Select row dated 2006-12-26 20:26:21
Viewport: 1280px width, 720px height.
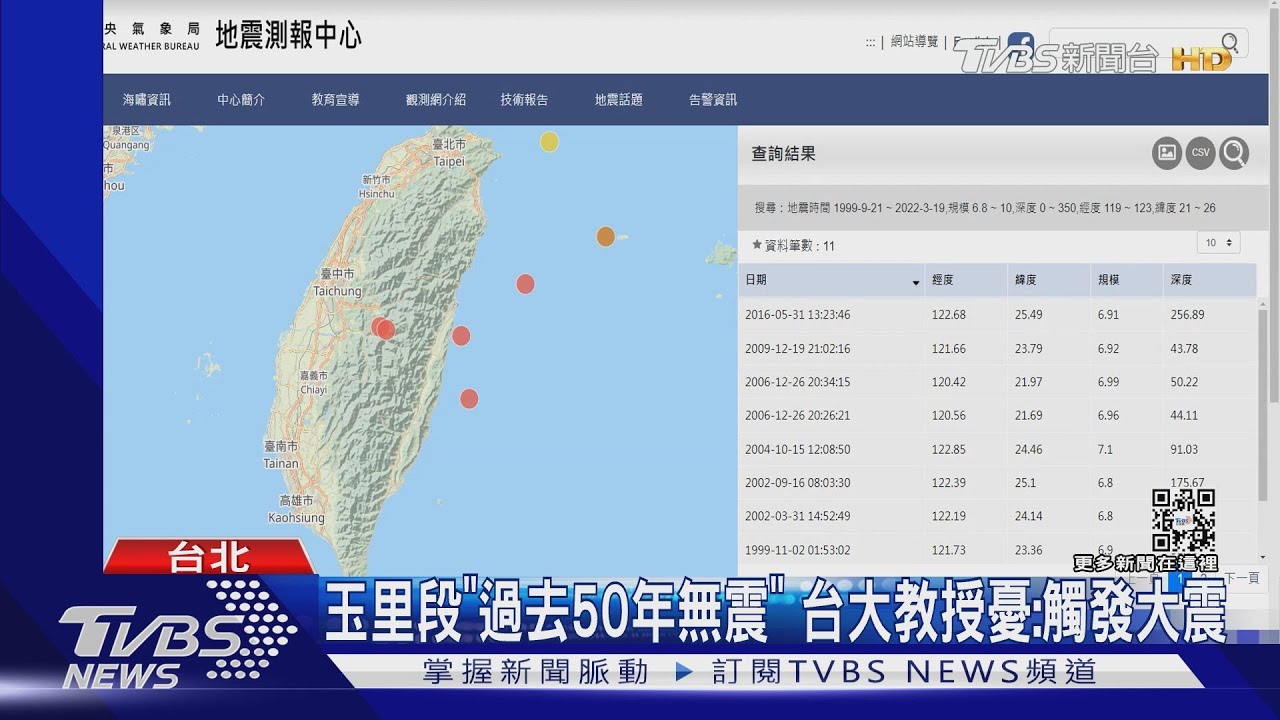click(x=997, y=415)
